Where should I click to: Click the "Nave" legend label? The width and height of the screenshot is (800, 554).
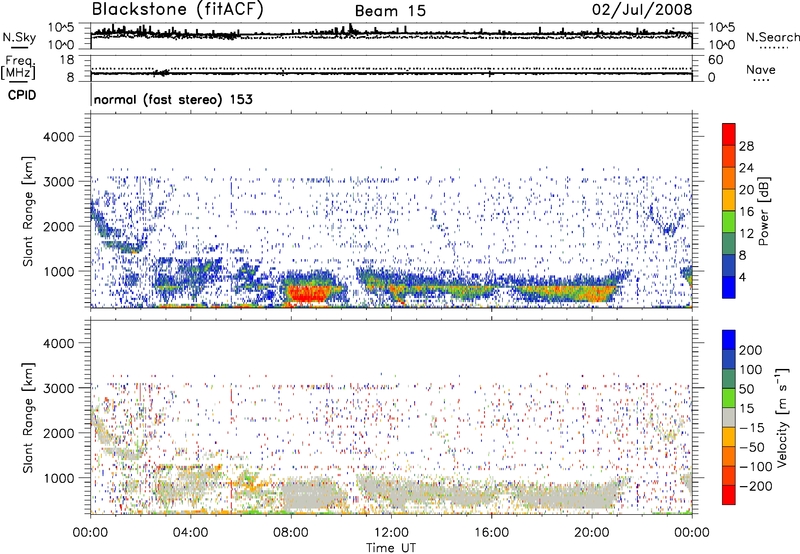tap(760, 69)
